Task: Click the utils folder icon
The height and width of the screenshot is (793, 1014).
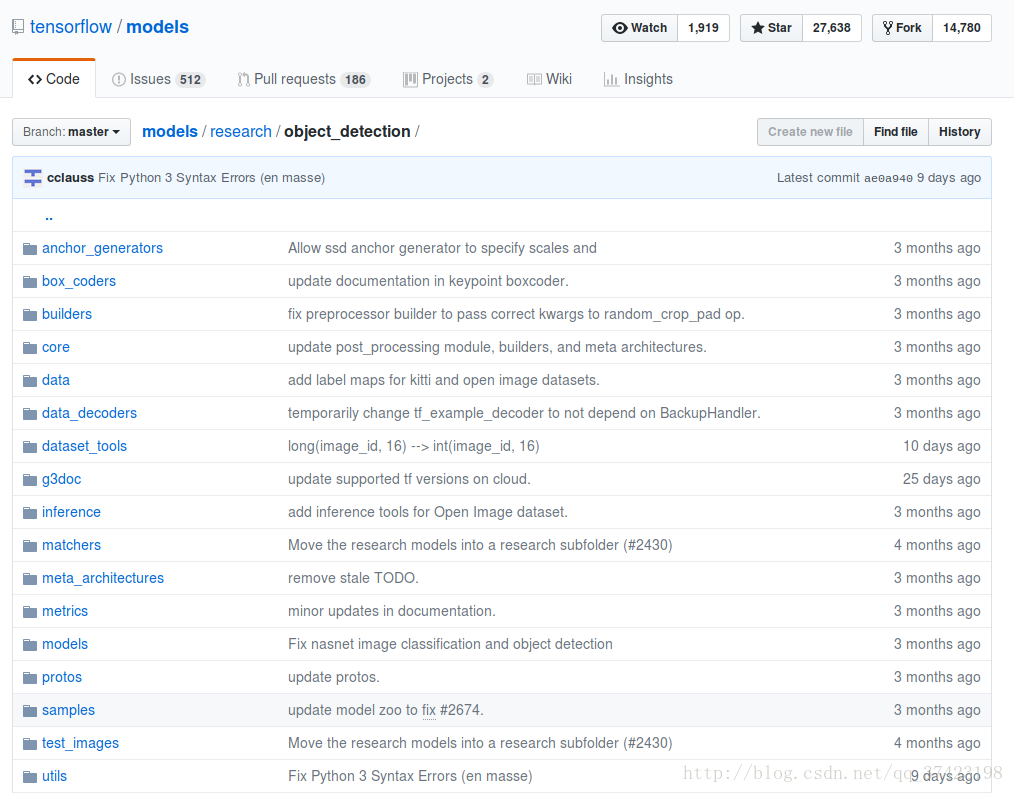Action: pos(30,777)
